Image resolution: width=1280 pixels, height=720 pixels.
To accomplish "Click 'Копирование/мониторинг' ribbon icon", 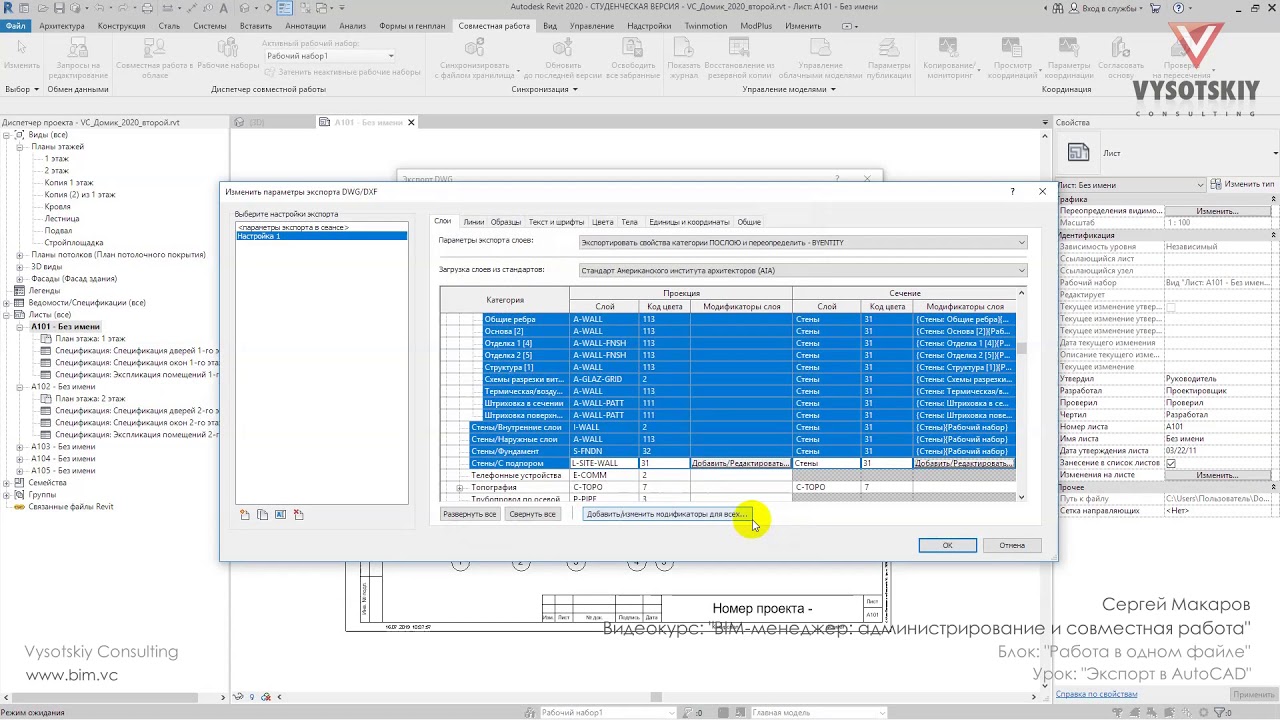I will (948, 47).
